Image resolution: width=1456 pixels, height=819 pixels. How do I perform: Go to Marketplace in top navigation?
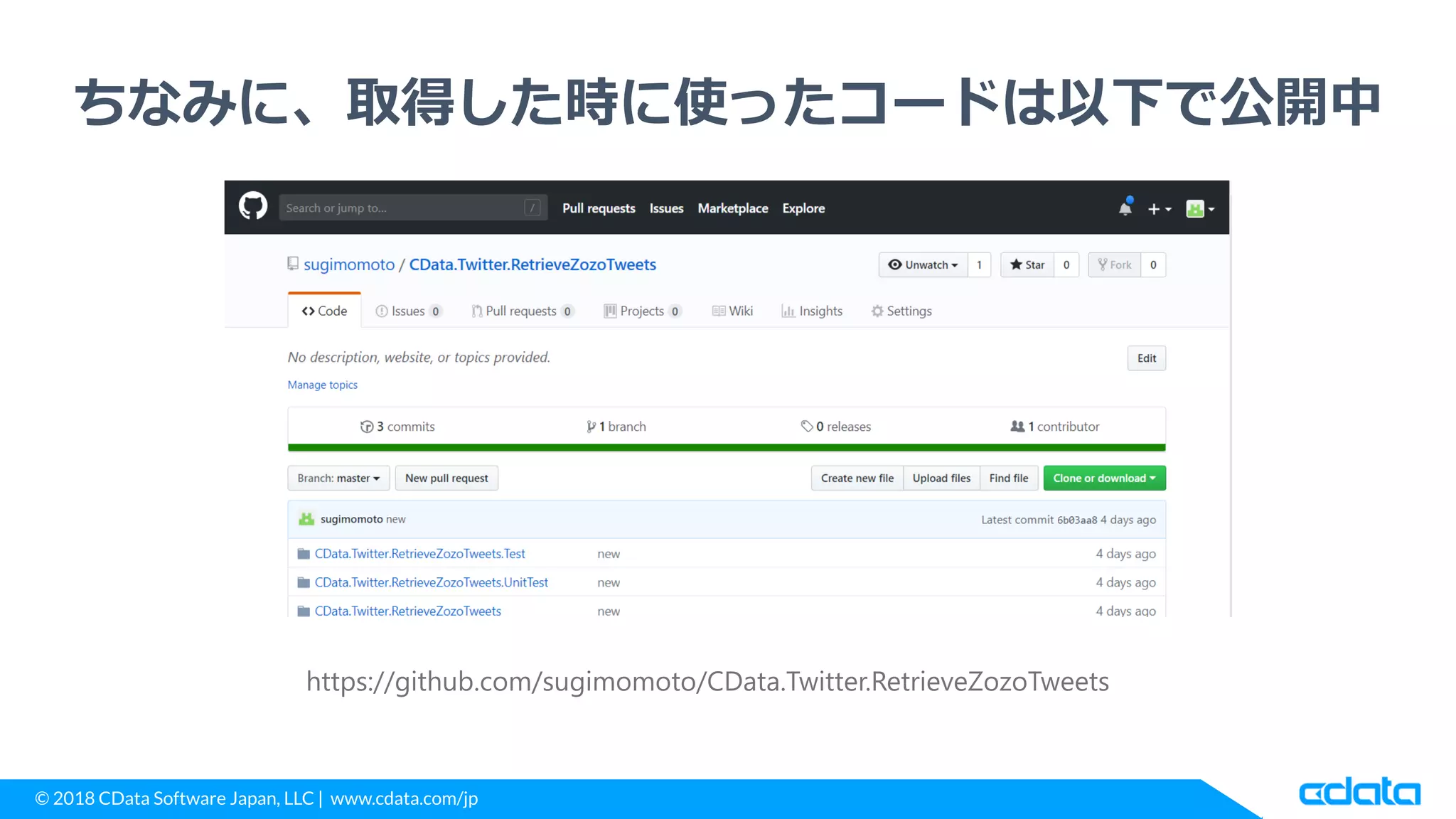point(733,208)
